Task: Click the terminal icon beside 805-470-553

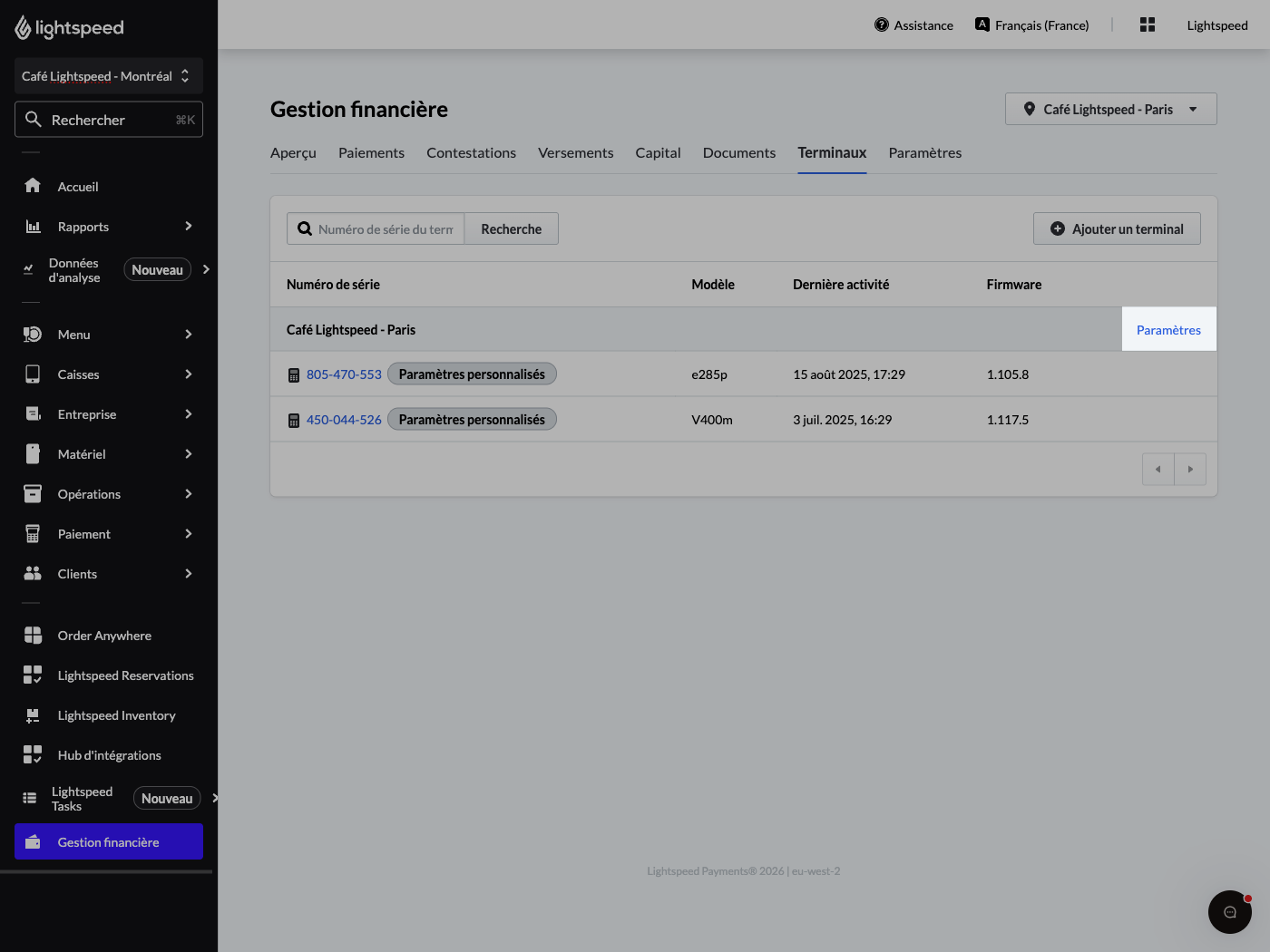Action: pyautogui.click(x=294, y=375)
